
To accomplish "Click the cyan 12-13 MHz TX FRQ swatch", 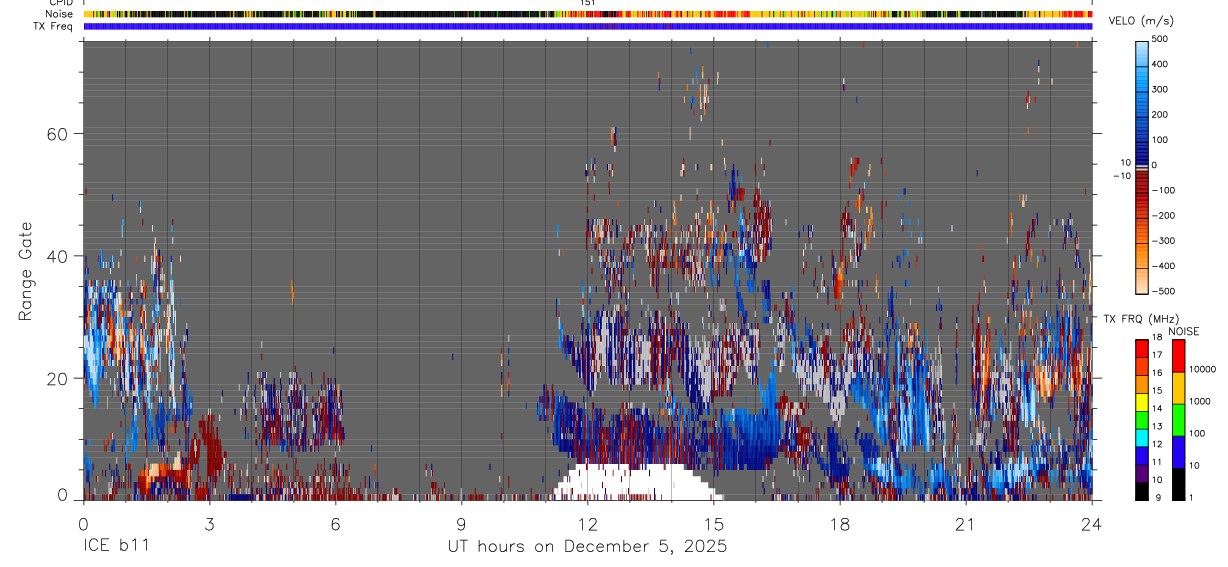I will 1142,436.
